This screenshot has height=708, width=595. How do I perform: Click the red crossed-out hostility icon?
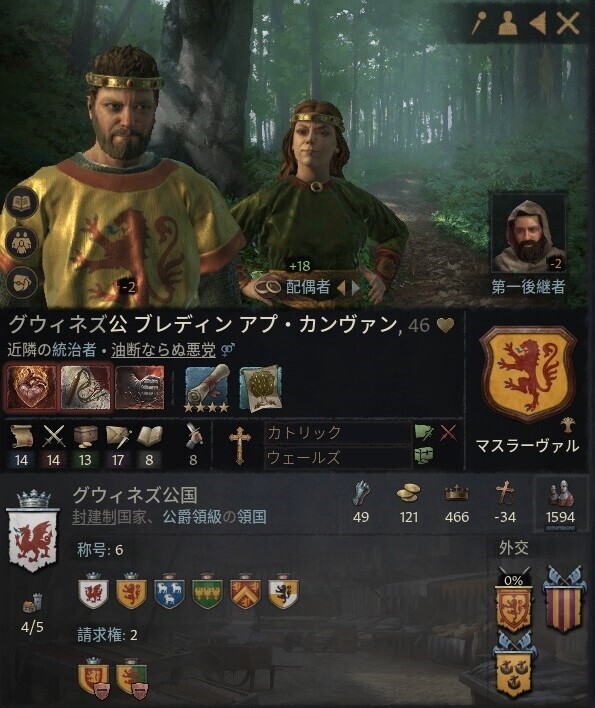(x=448, y=433)
